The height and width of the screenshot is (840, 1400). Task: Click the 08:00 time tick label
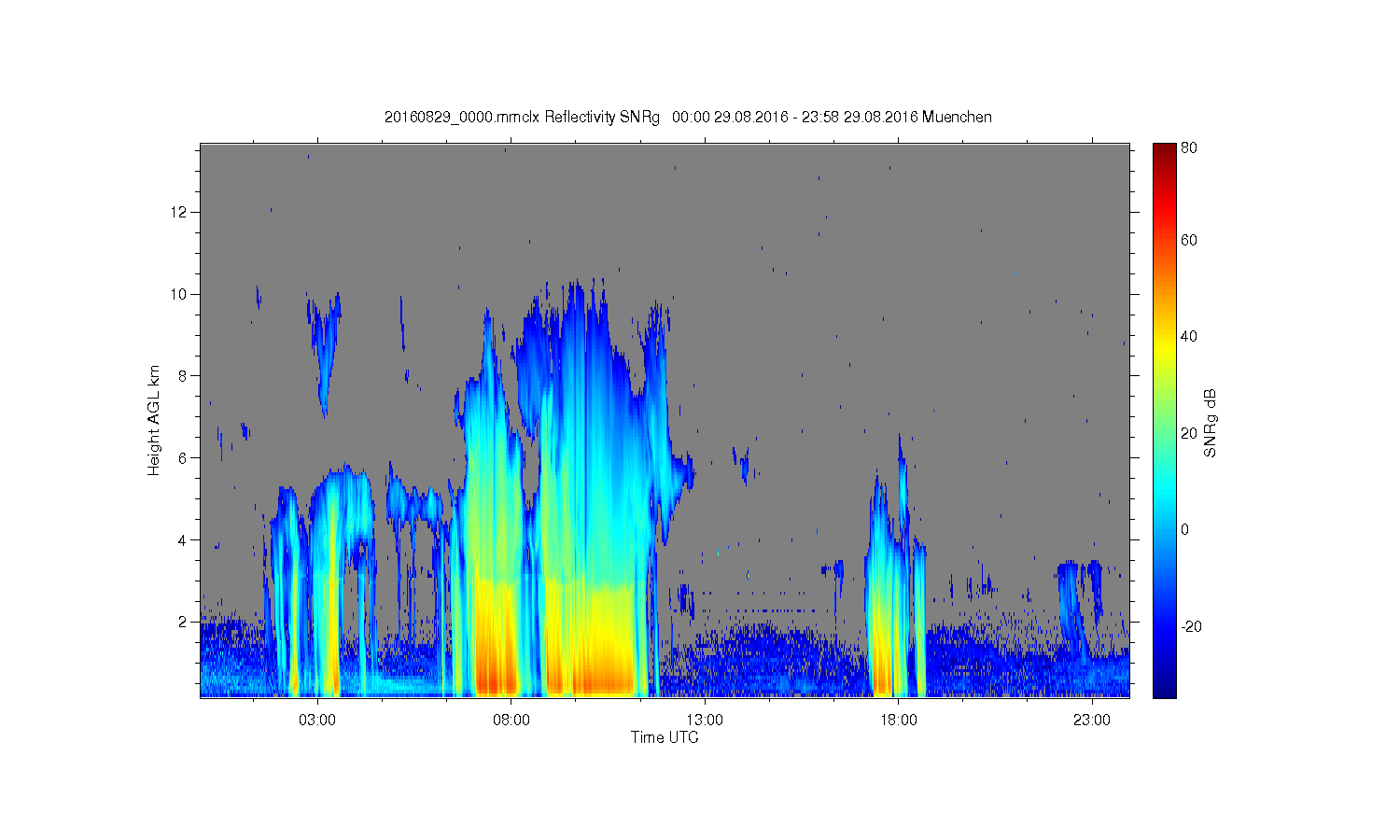(x=511, y=721)
